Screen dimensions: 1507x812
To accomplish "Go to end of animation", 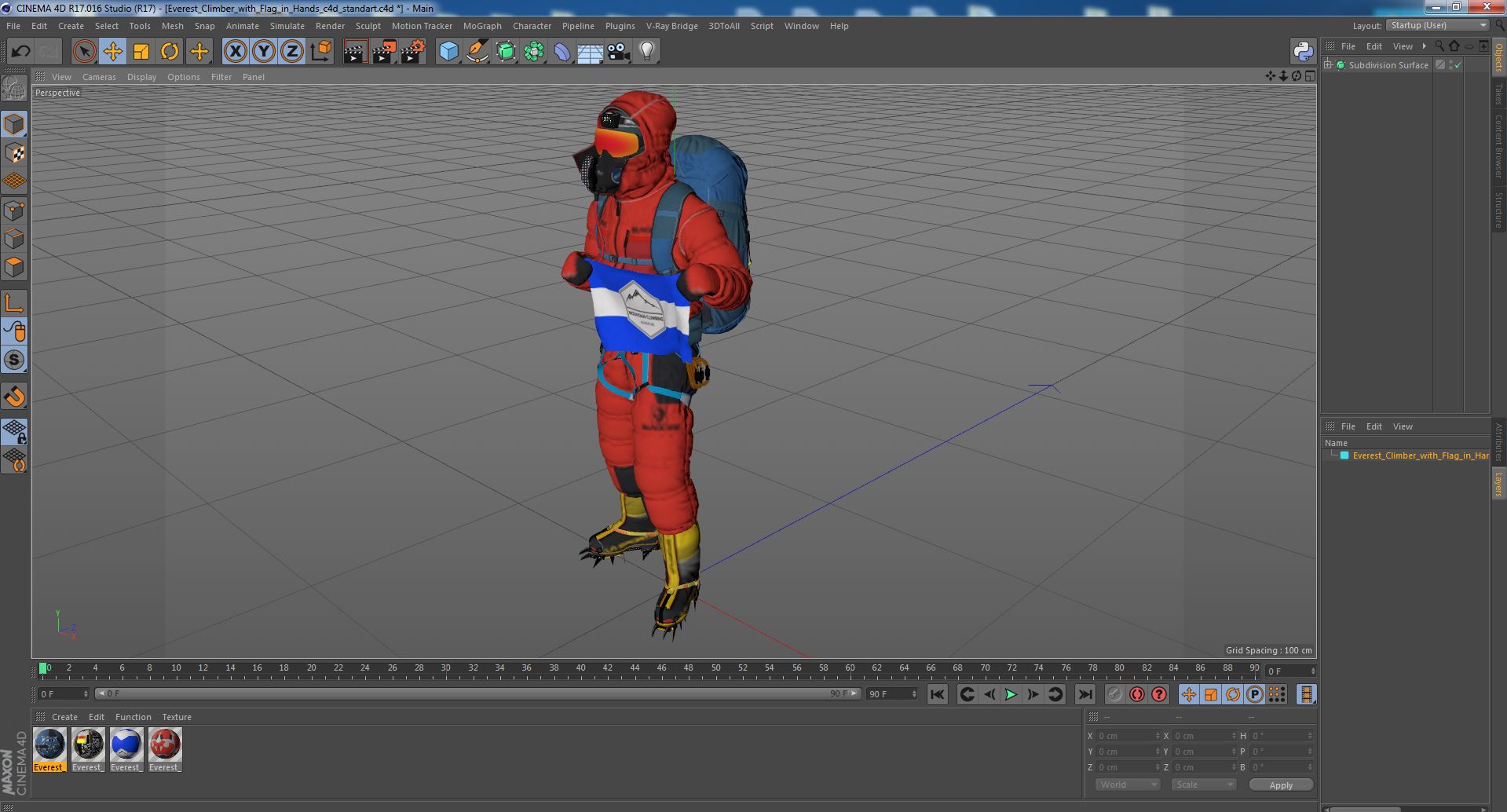I will tap(1085, 694).
